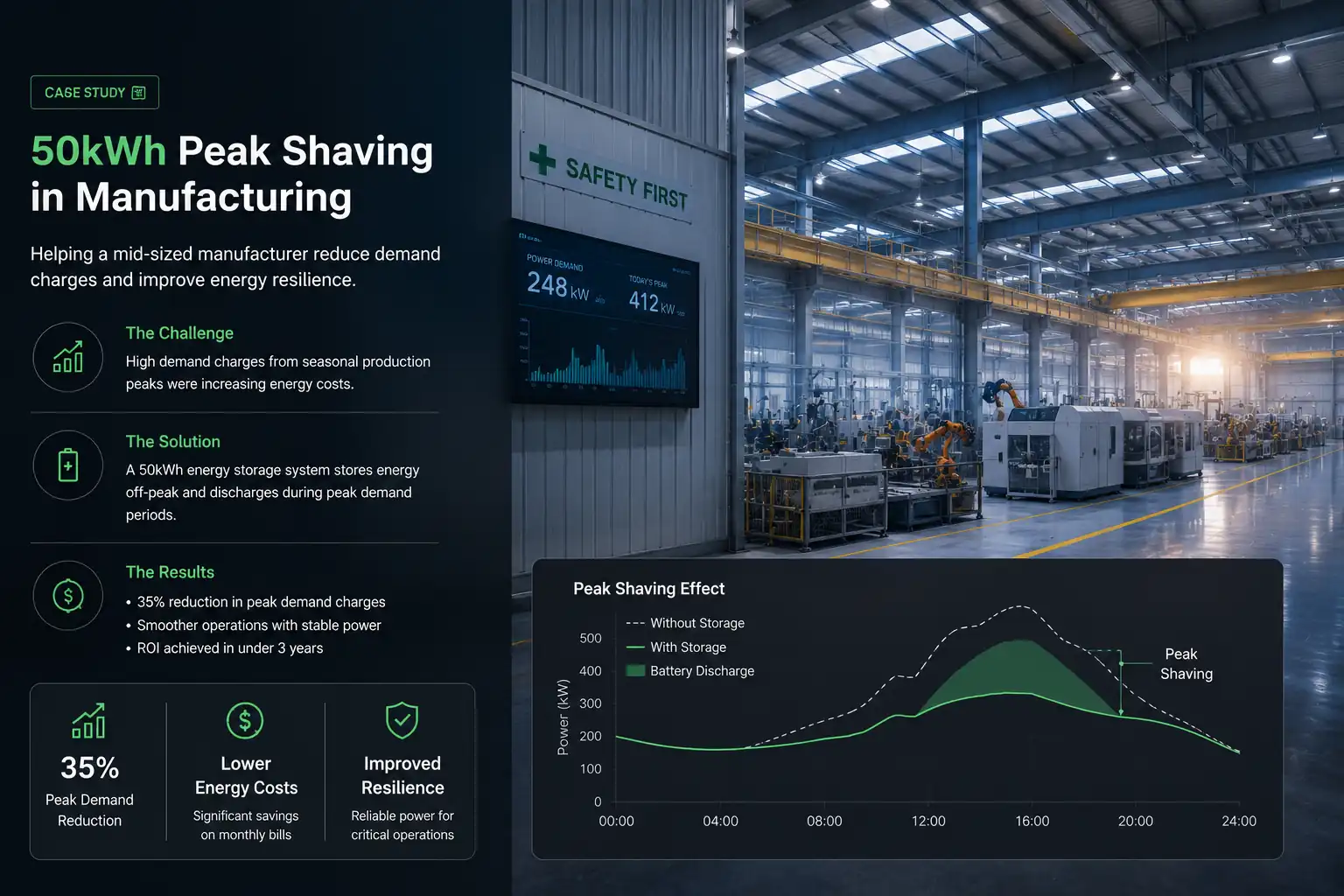Click the 100 value on power axis
1344x896 pixels.
pos(591,769)
